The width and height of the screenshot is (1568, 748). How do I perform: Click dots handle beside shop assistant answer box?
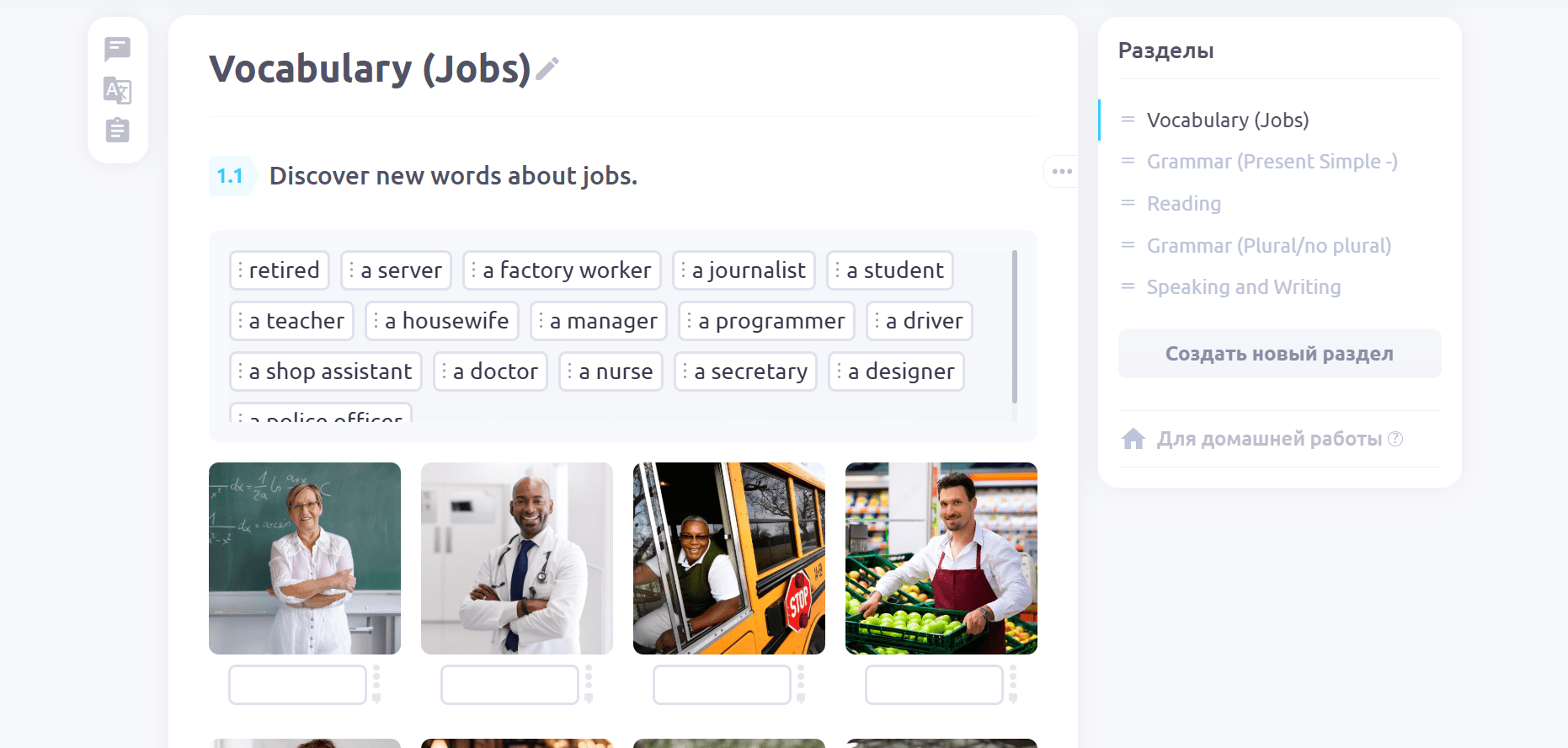click(x=1013, y=683)
